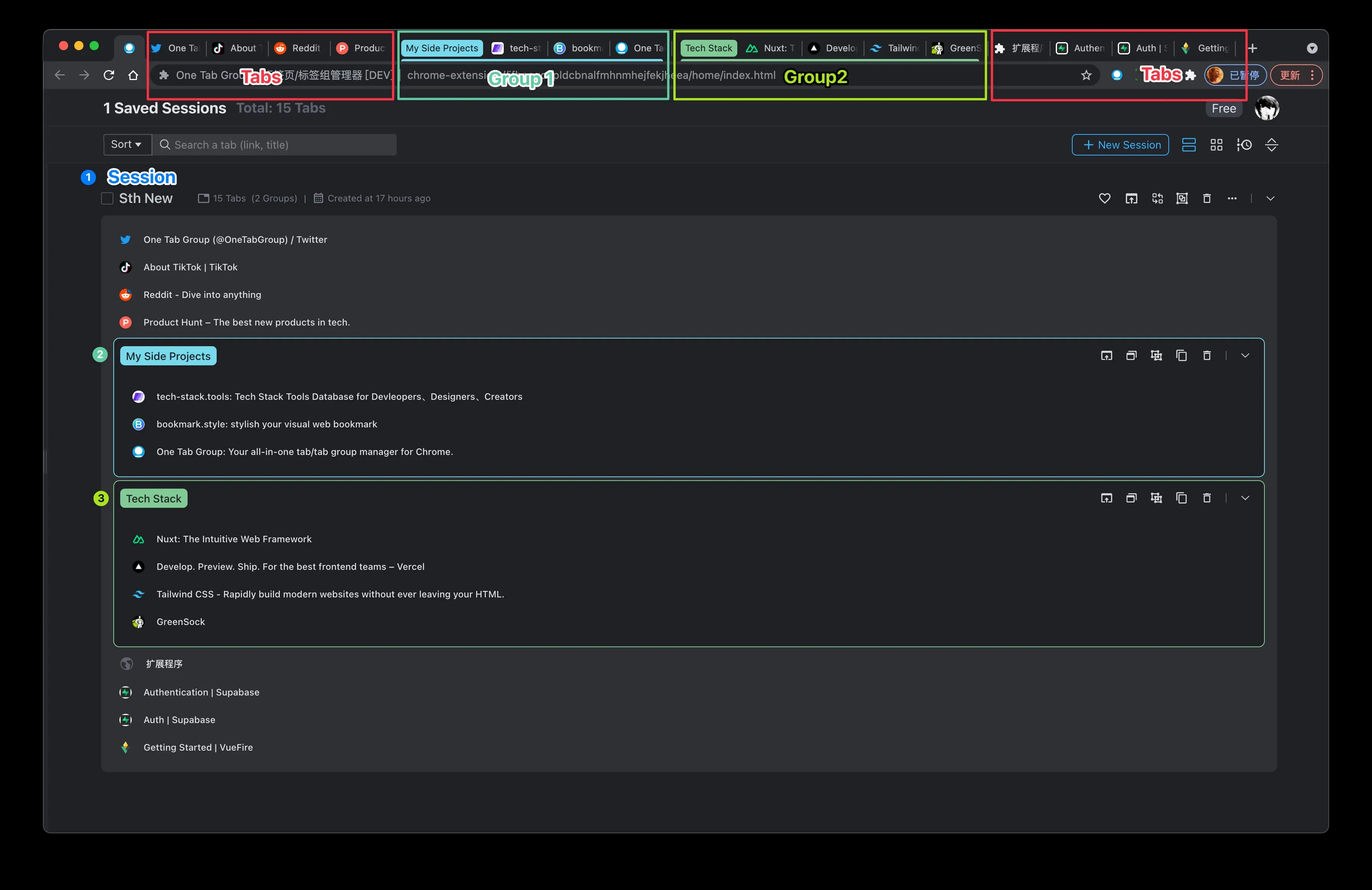Viewport: 1372px width, 890px height.
Task: Toggle the expand/collapse all sessions icon
Action: [1271, 145]
